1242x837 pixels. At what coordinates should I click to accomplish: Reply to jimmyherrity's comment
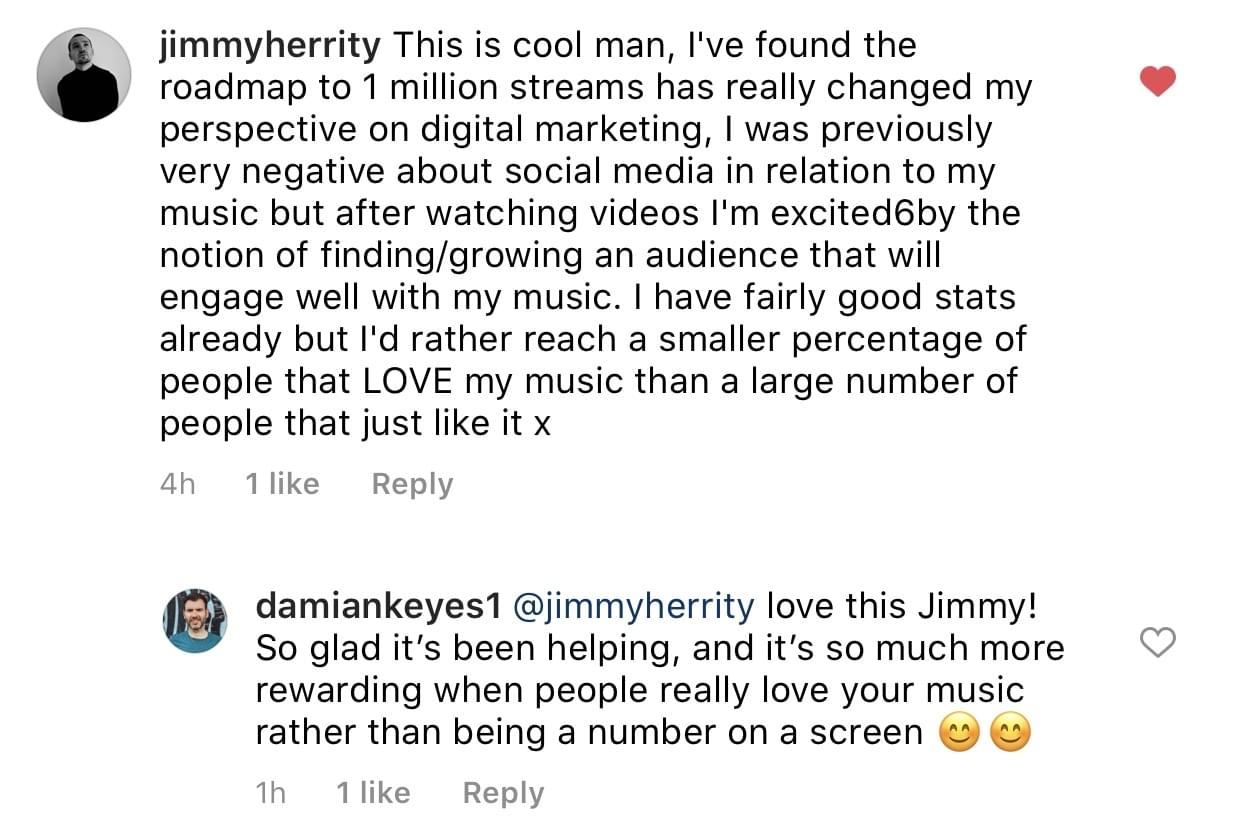click(x=412, y=484)
